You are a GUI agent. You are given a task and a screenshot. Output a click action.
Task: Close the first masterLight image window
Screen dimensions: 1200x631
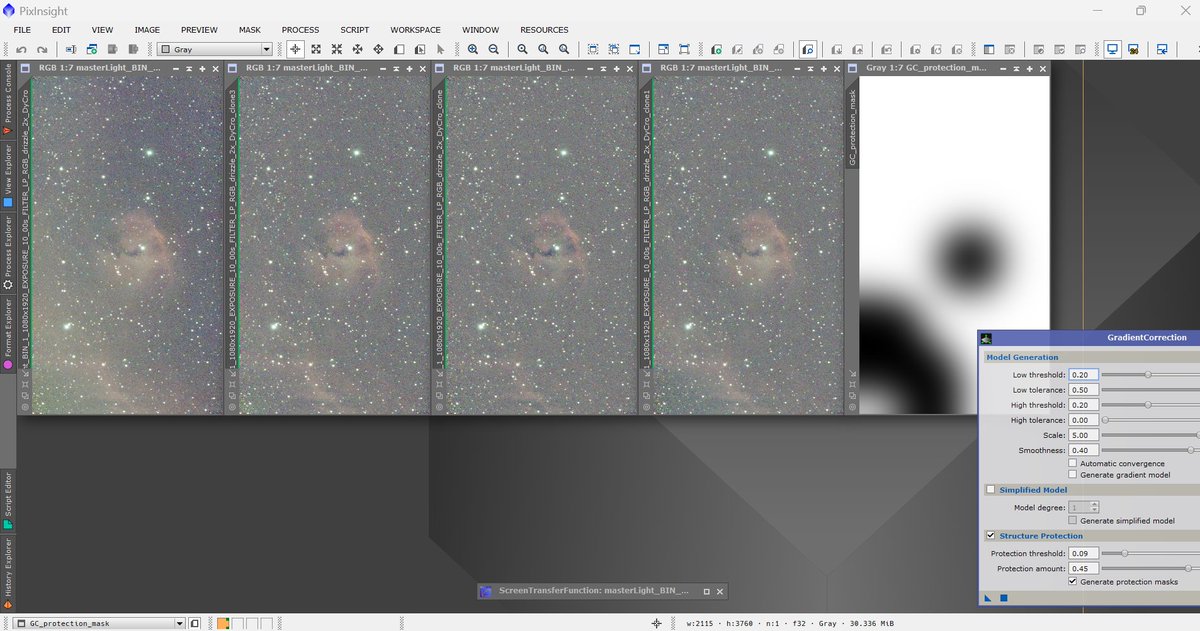217,68
